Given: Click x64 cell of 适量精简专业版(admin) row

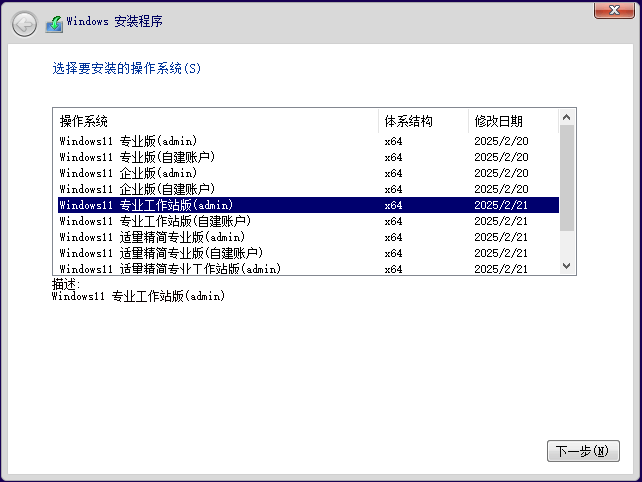Looking at the screenshot, I should click(x=393, y=237).
